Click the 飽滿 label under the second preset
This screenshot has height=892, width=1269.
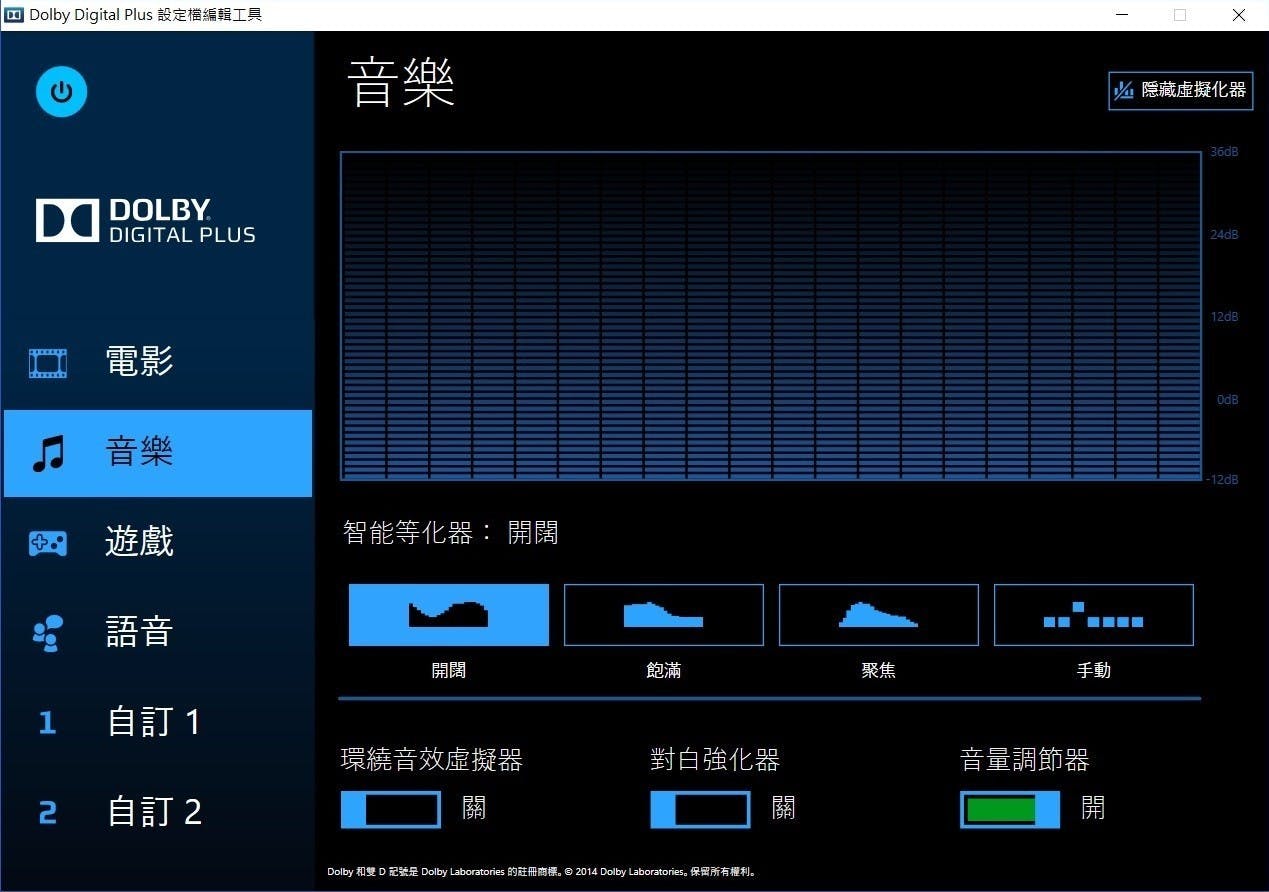pyautogui.click(x=663, y=671)
